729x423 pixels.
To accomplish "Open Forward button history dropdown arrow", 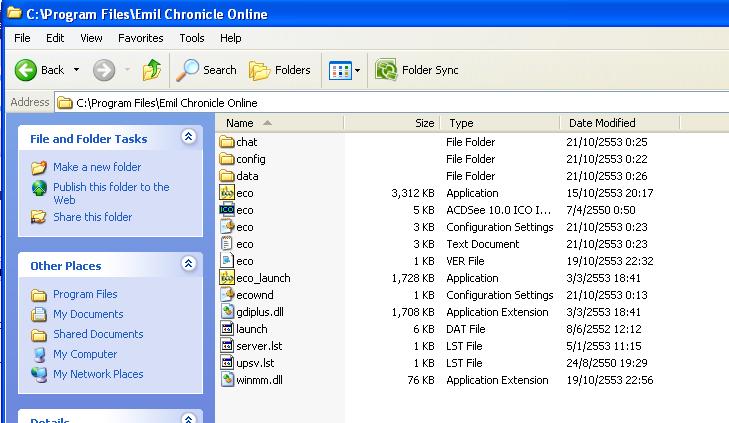I will pyautogui.click(x=127, y=70).
